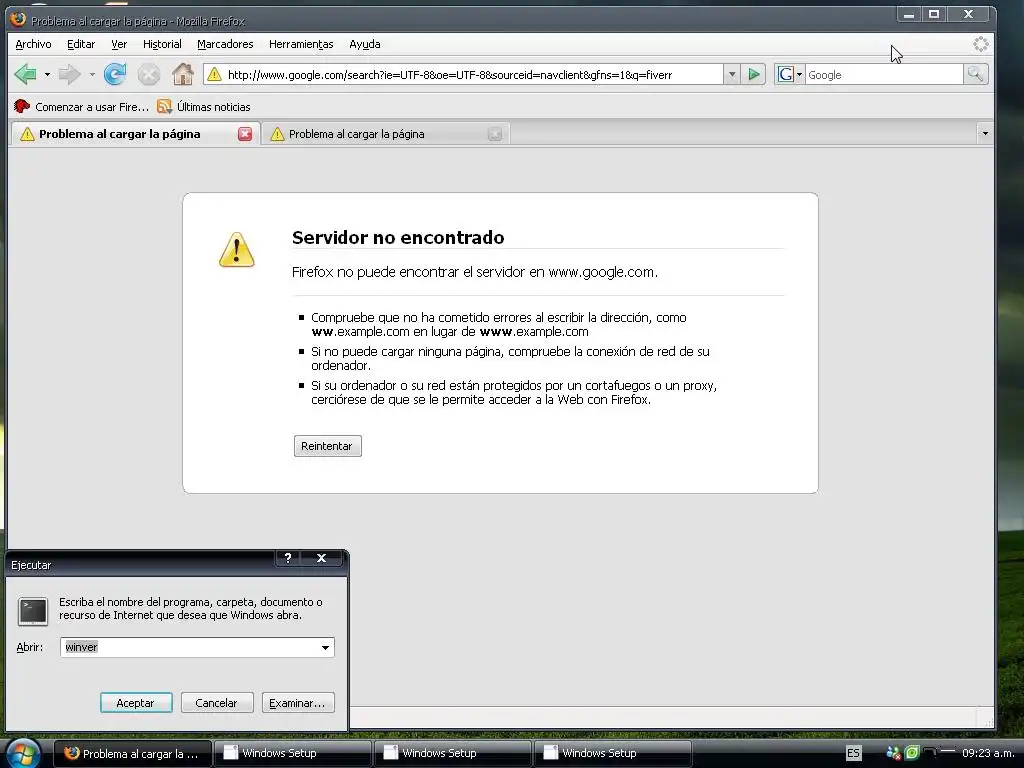Click the Examinar… button

[298, 703]
